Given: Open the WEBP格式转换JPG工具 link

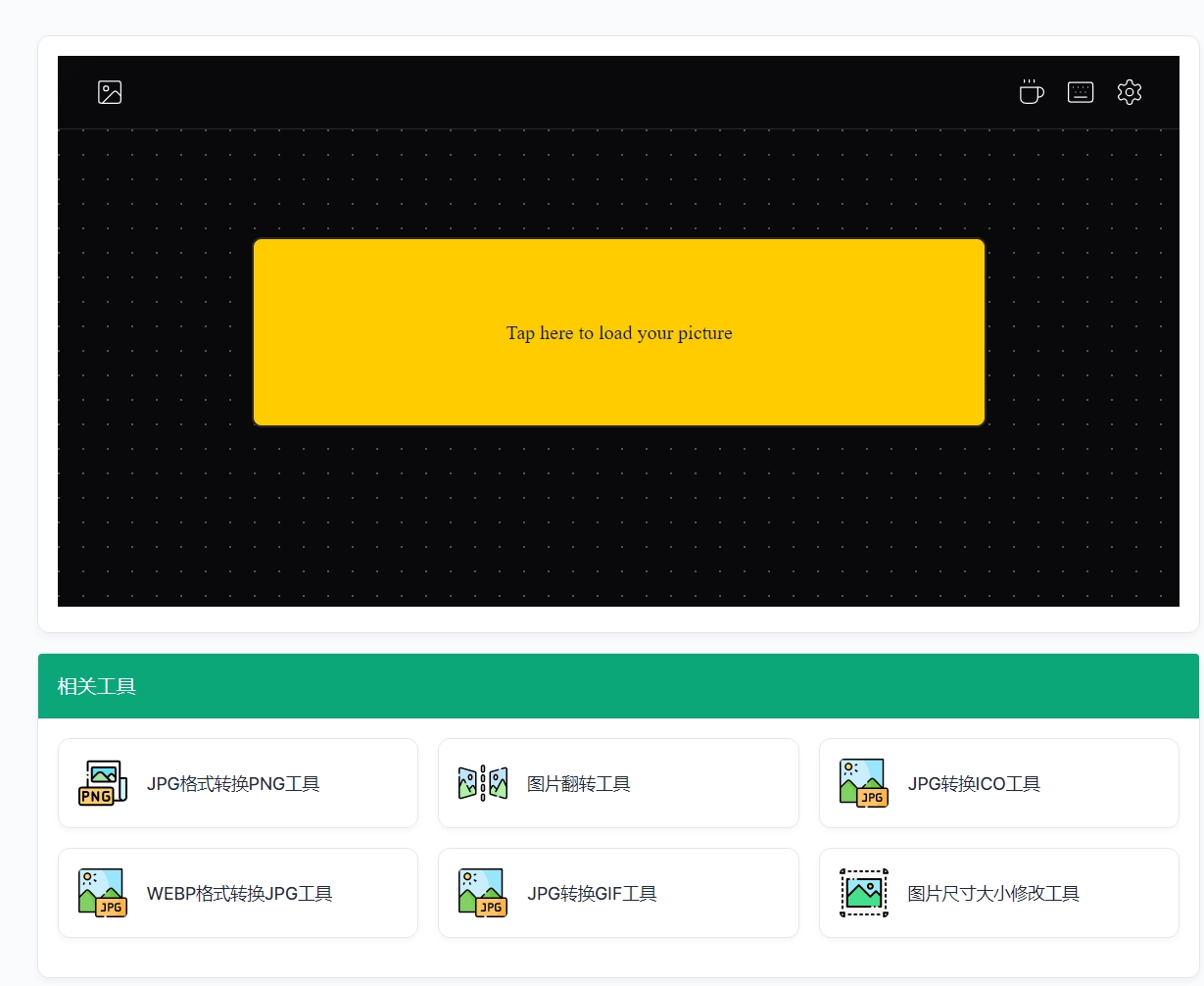Looking at the screenshot, I should point(240,894).
